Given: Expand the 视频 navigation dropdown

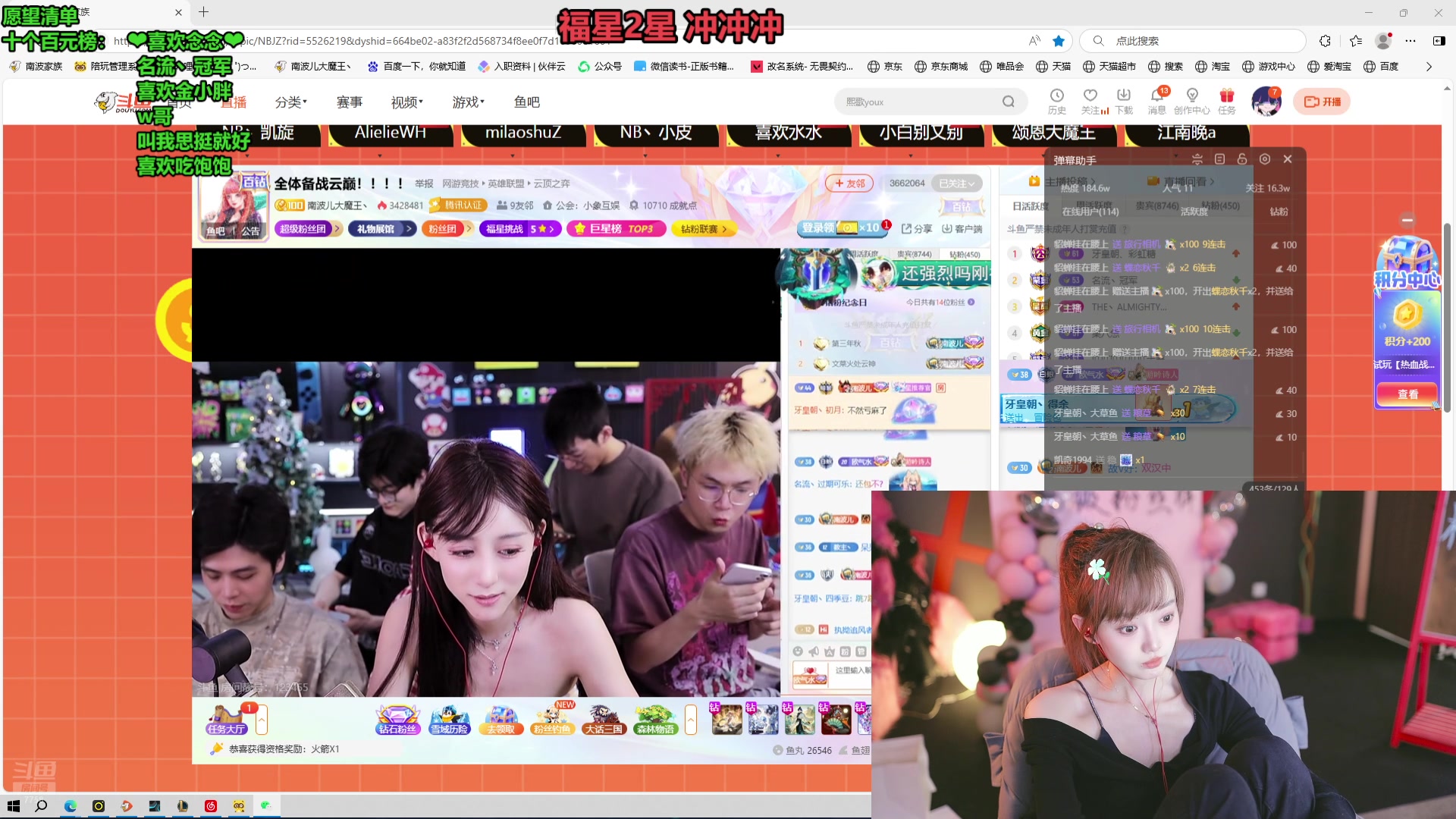Looking at the screenshot, I should click(x=407, y=102).
